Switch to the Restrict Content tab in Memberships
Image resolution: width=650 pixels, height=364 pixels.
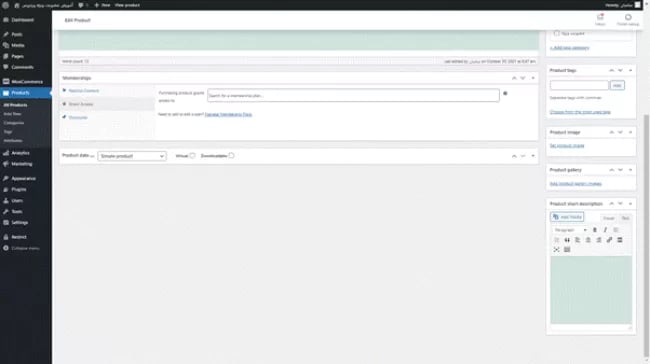click(x=83, y=91)
